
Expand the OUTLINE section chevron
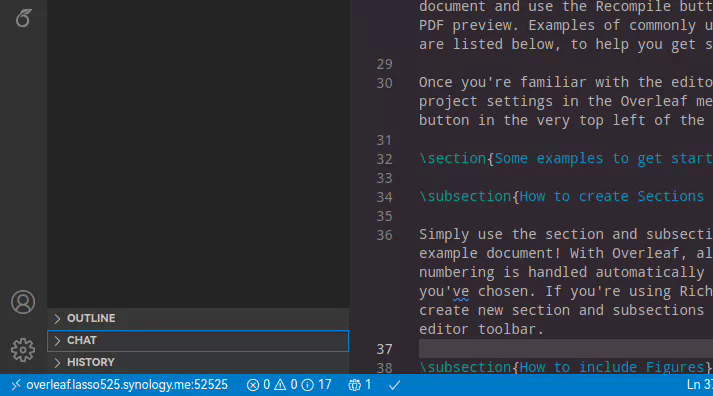pyautogui.click(x=57, y=318)
